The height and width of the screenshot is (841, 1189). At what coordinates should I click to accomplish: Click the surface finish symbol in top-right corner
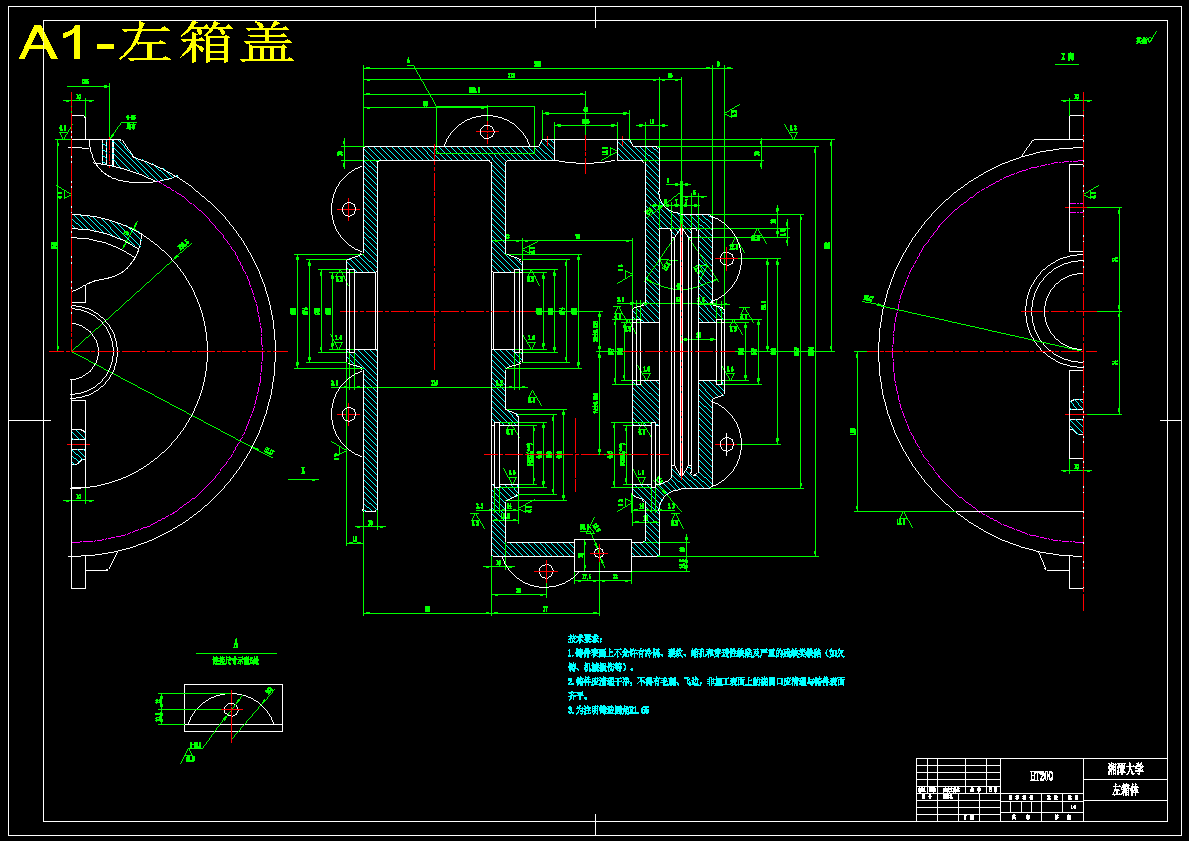pyautogui.click(x=1145, y=39)
